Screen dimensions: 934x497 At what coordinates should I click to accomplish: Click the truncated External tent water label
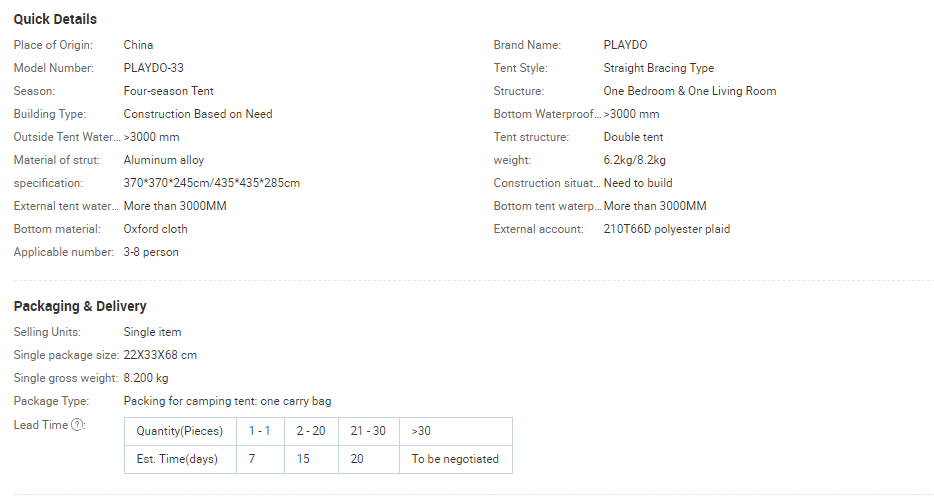(x=66, y=206)
